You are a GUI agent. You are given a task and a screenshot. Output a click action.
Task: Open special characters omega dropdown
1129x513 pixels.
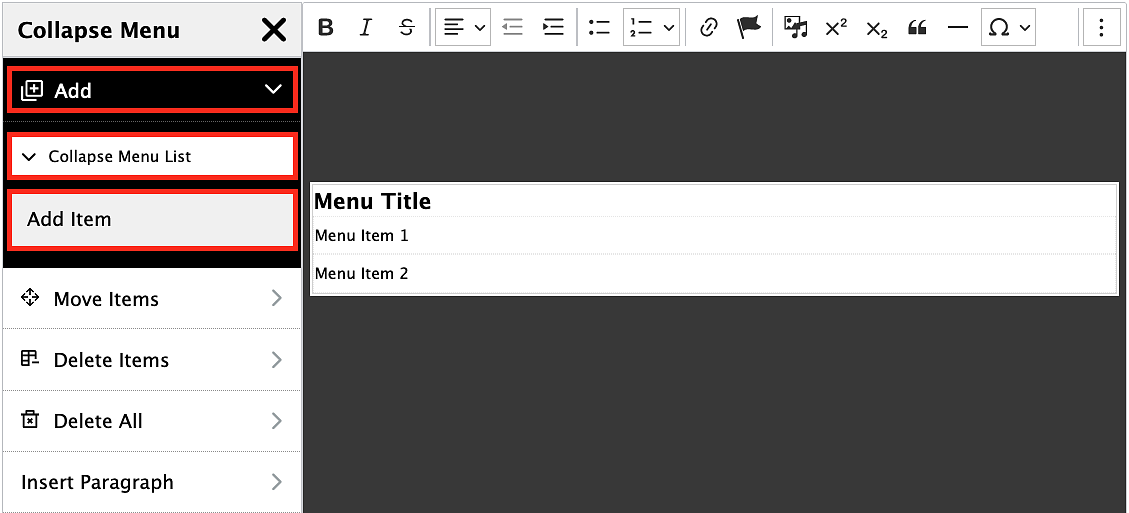(1008, 27)
